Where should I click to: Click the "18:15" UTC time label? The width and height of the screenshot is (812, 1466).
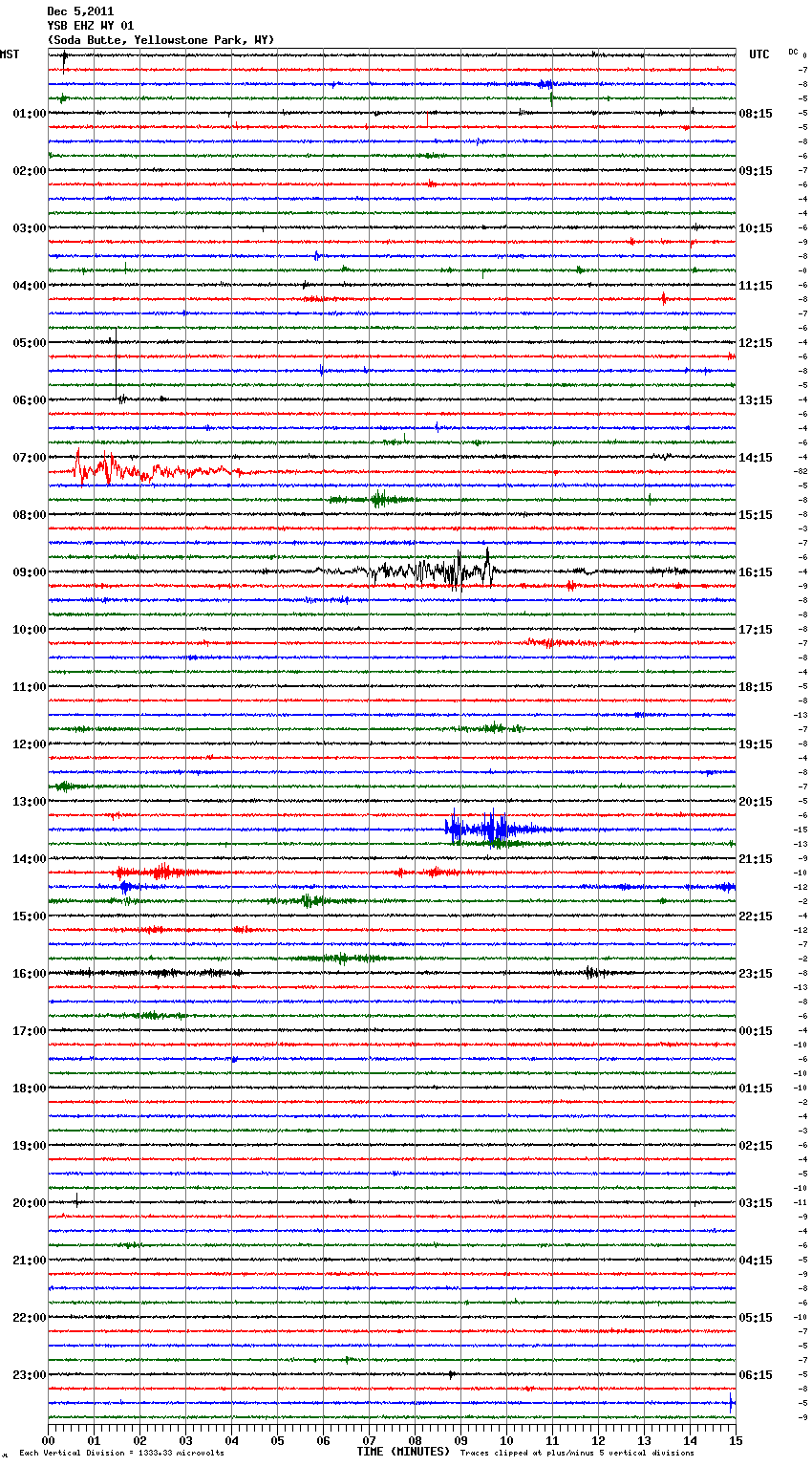tap(756, 687)
